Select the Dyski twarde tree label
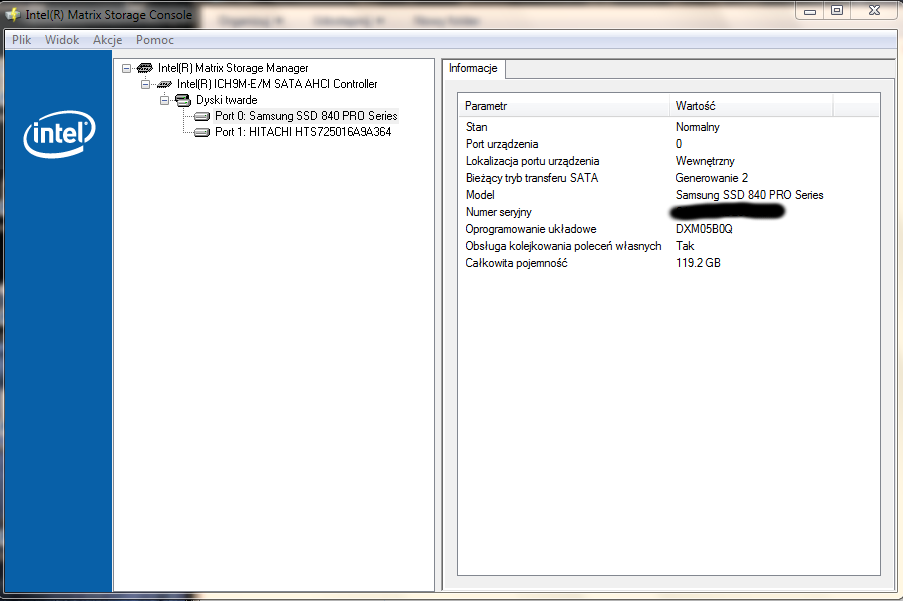Screen dimensions: 903x601 tap(226, 100)
